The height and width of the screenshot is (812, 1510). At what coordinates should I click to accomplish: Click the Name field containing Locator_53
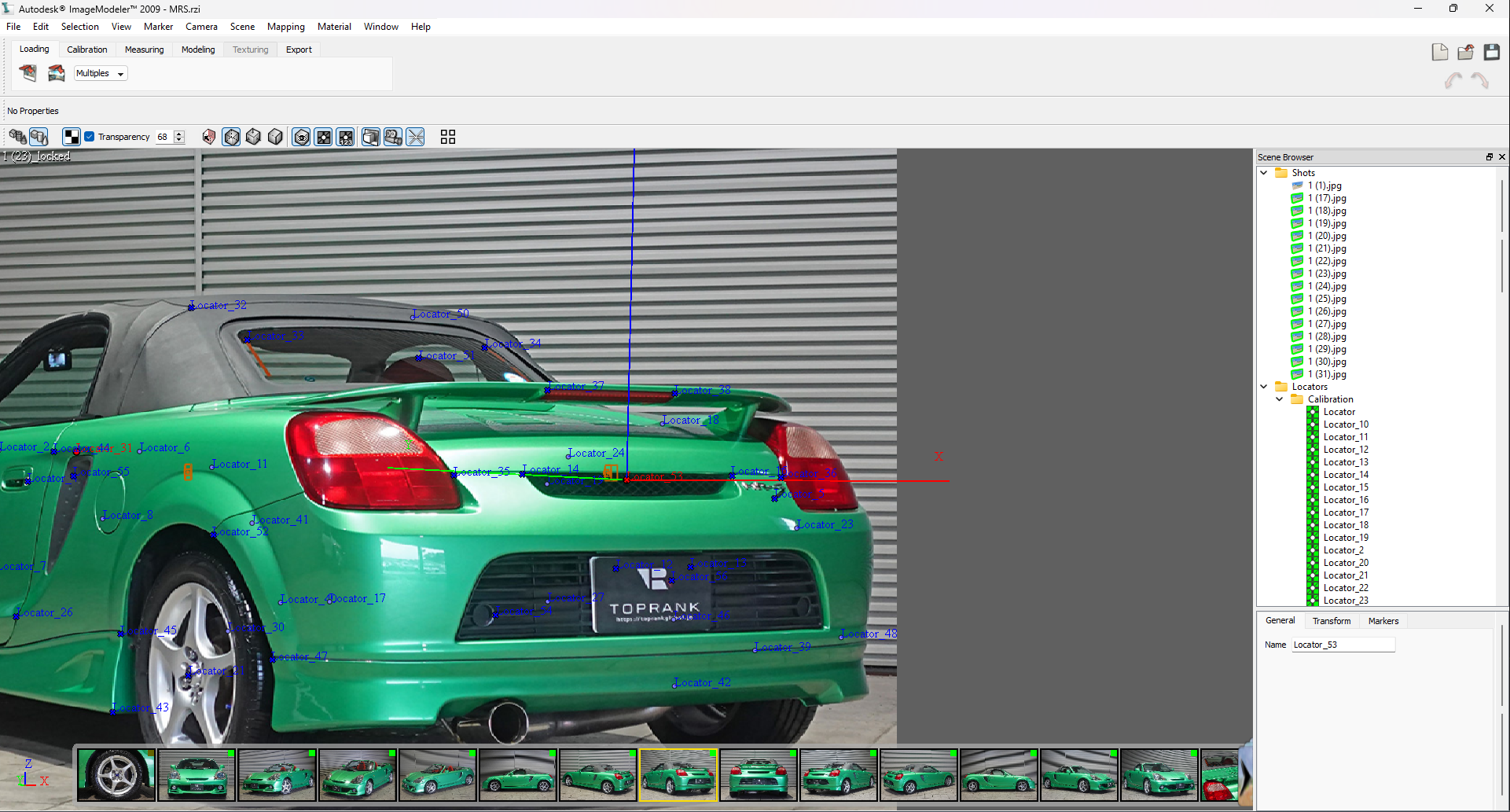coord(1343,645)
